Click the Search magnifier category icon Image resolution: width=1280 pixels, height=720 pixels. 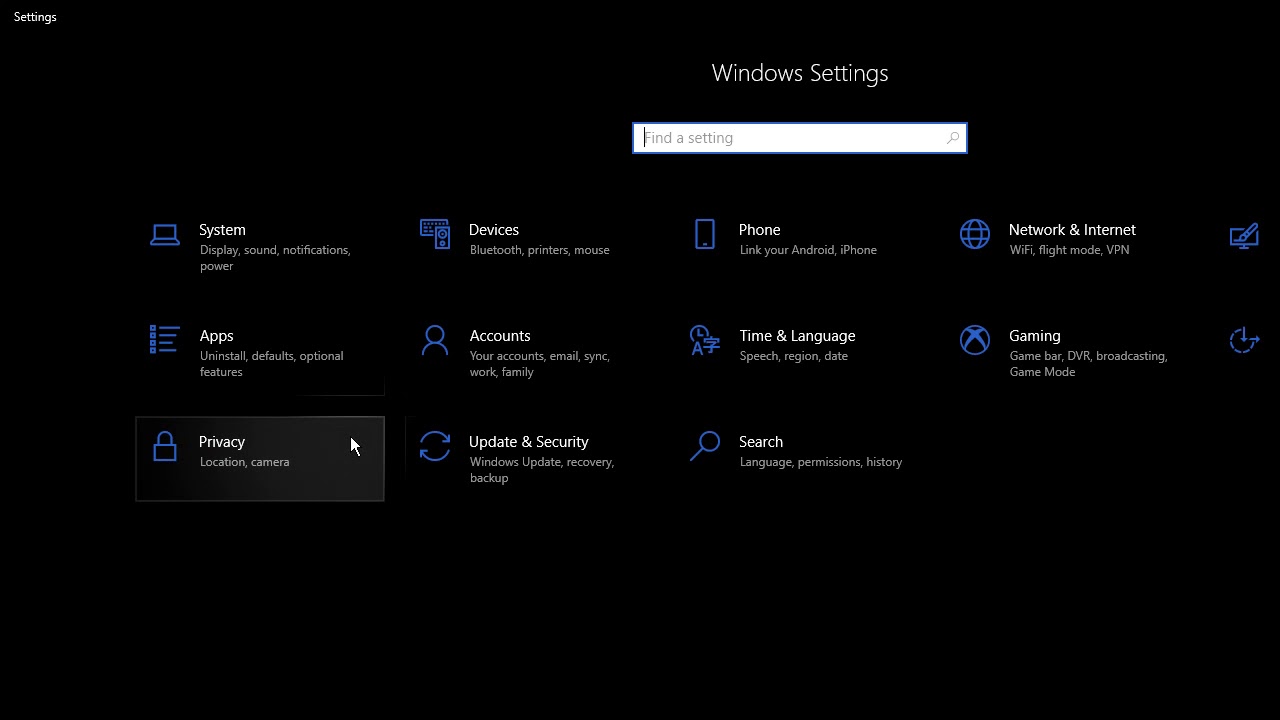click(705, 446)
